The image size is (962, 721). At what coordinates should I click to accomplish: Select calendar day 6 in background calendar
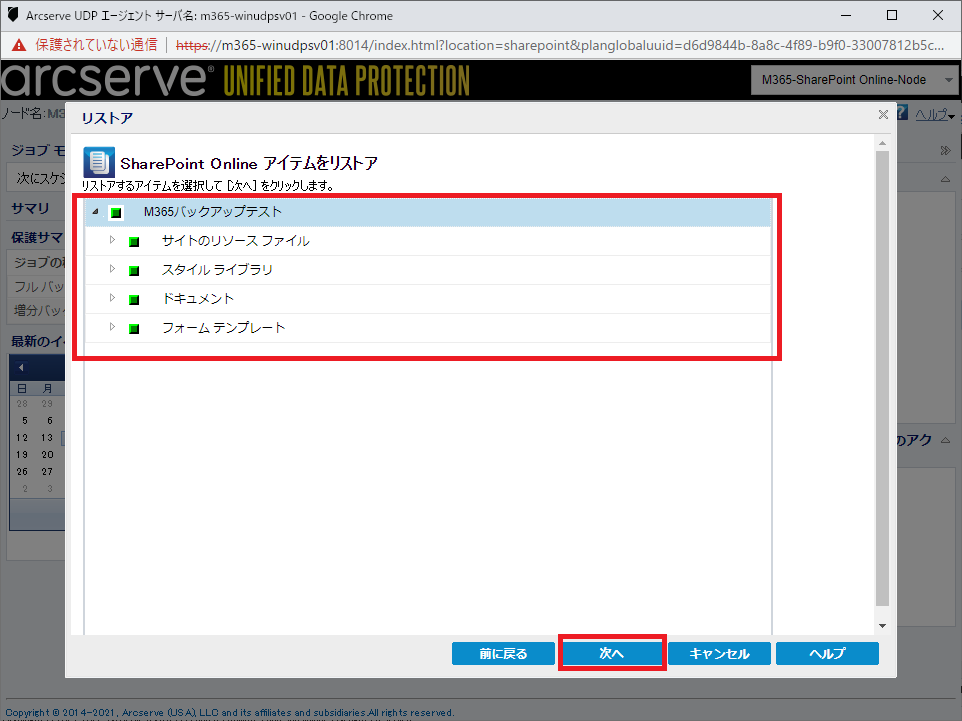tap(50, 420)
